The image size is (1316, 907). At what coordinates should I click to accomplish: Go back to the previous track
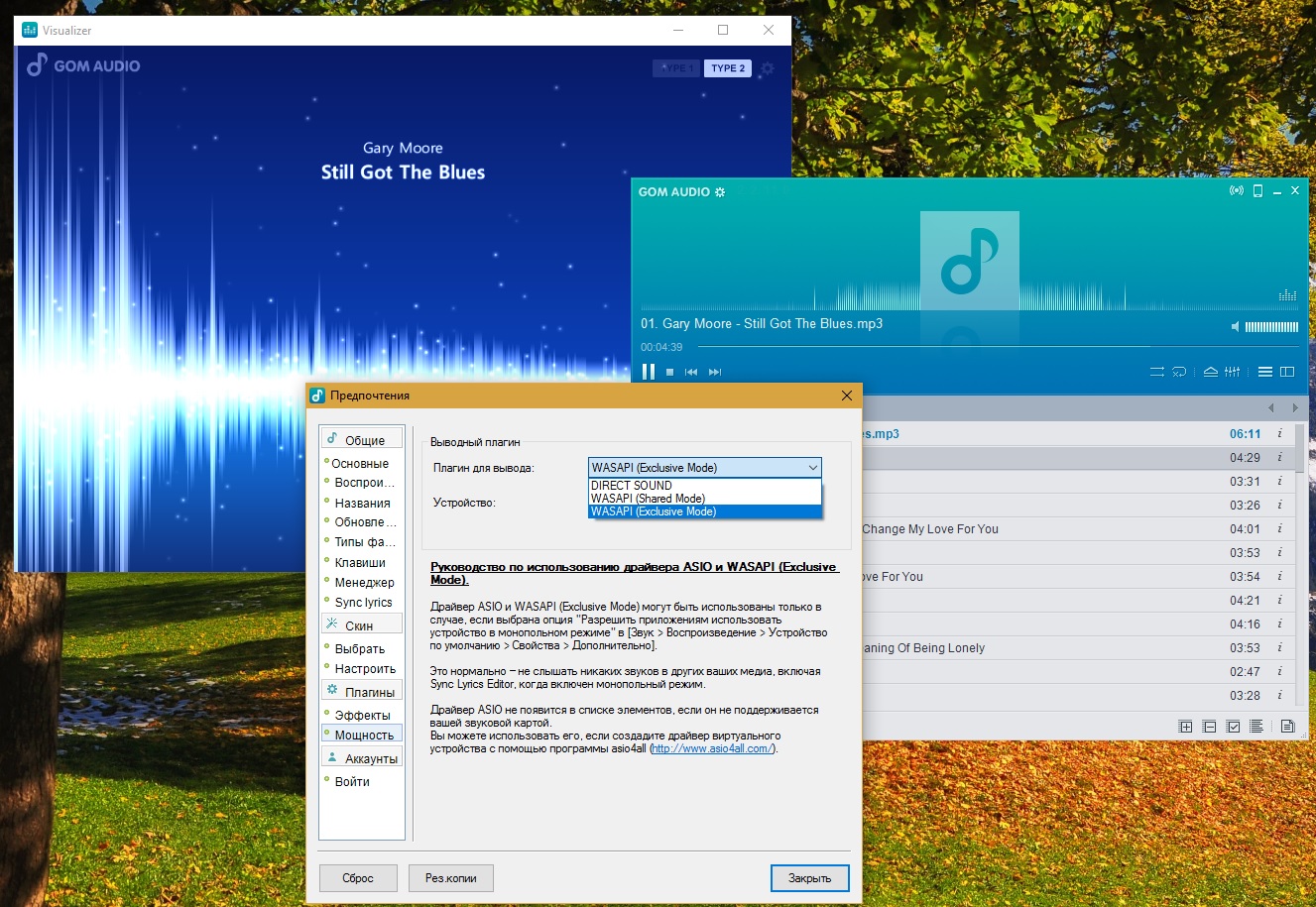pyautogui.click(x=691, y=372)
